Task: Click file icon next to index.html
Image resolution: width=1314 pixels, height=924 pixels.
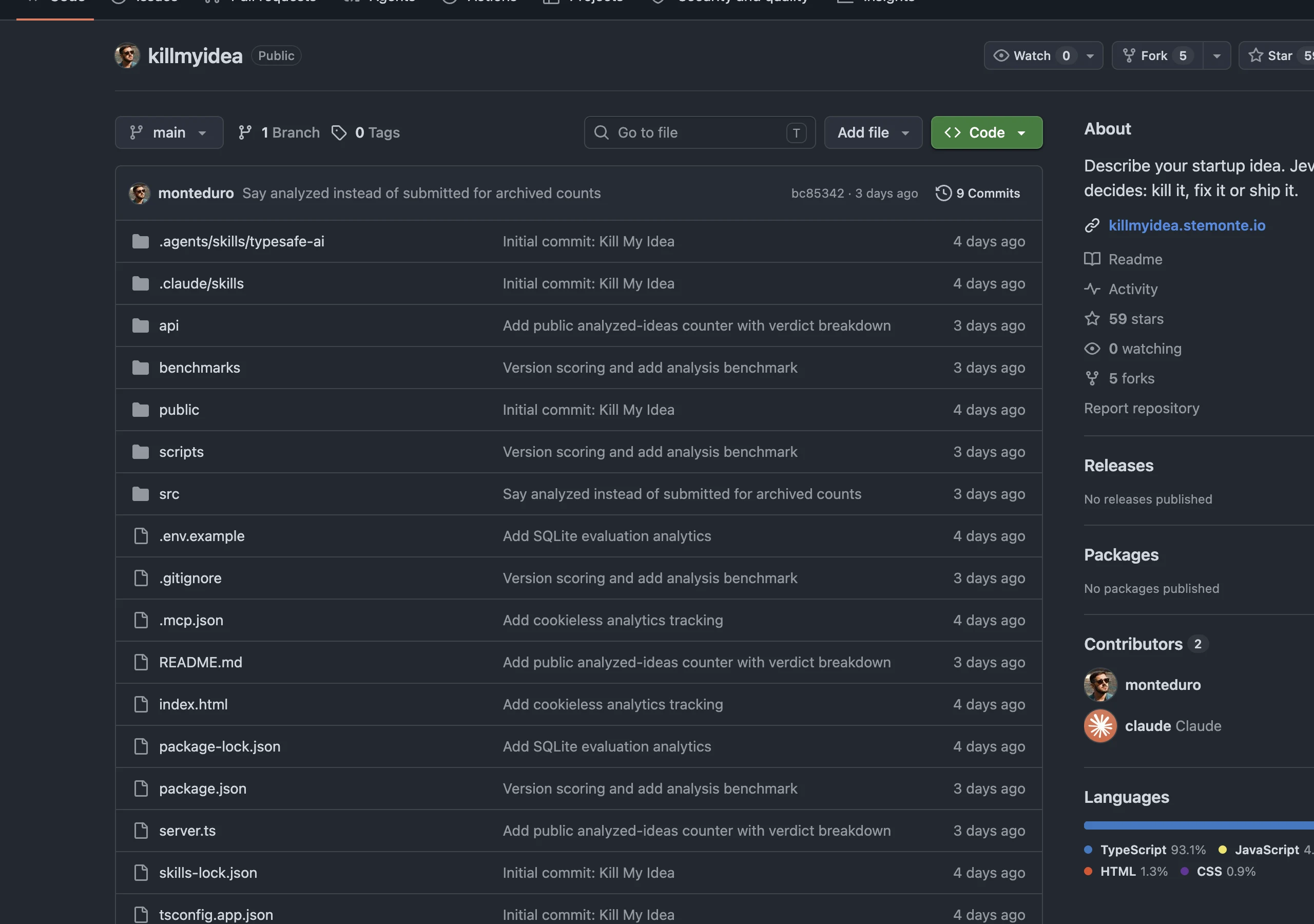Action: pyautogui.click(x=141, y=704)
